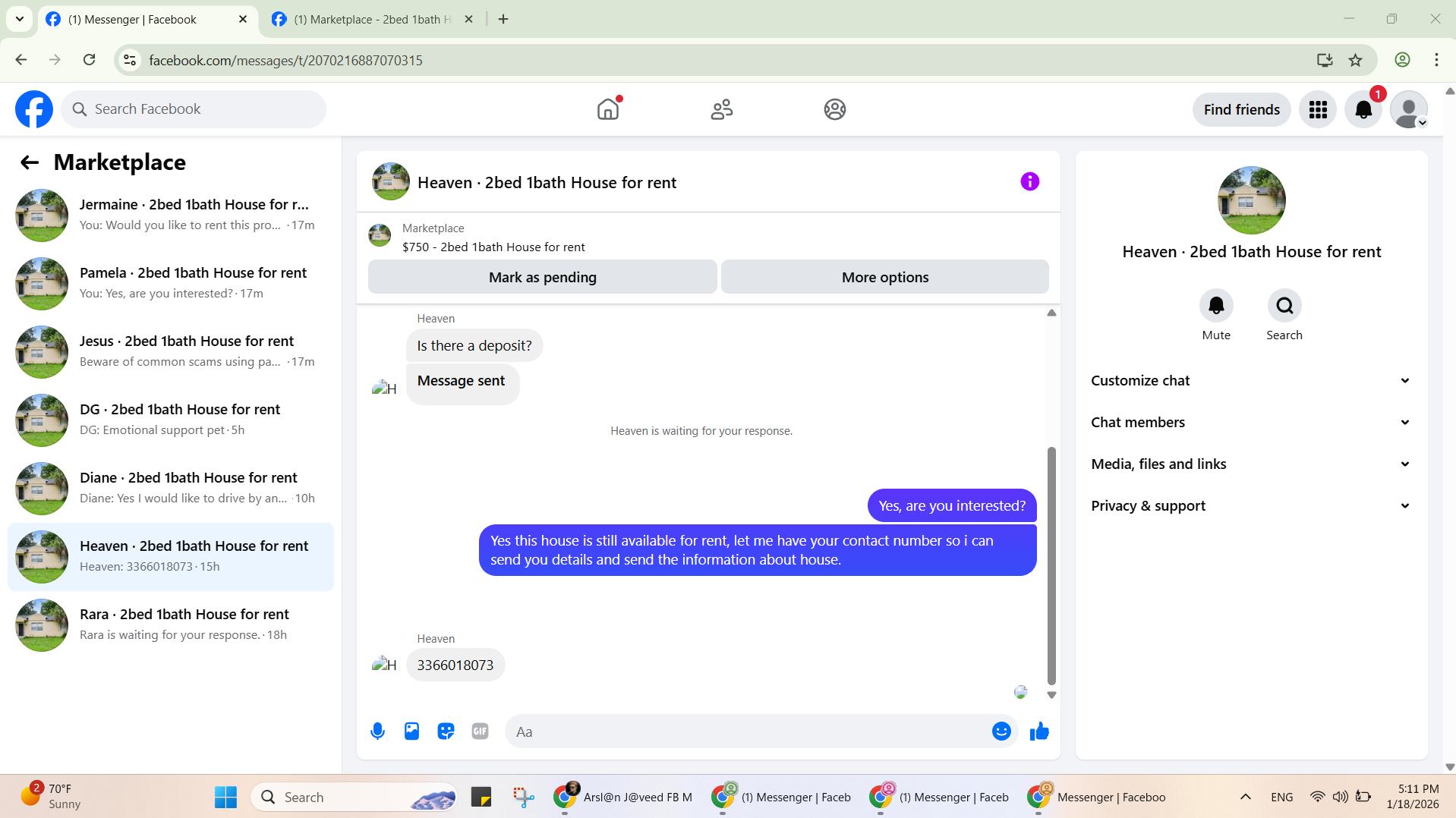1456x818 pixels.
Task: Open the weather widget 70°F Sunny
Action: 52,797
